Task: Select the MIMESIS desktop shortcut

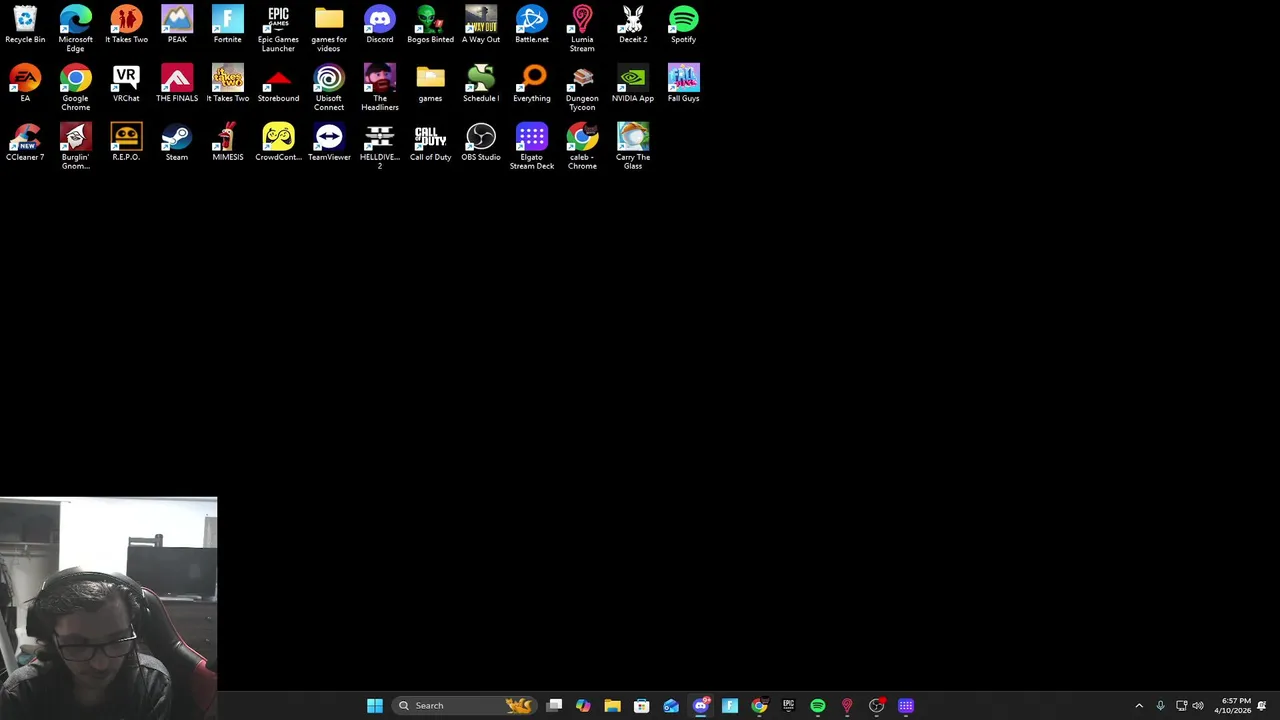Action: pos(227,143)
